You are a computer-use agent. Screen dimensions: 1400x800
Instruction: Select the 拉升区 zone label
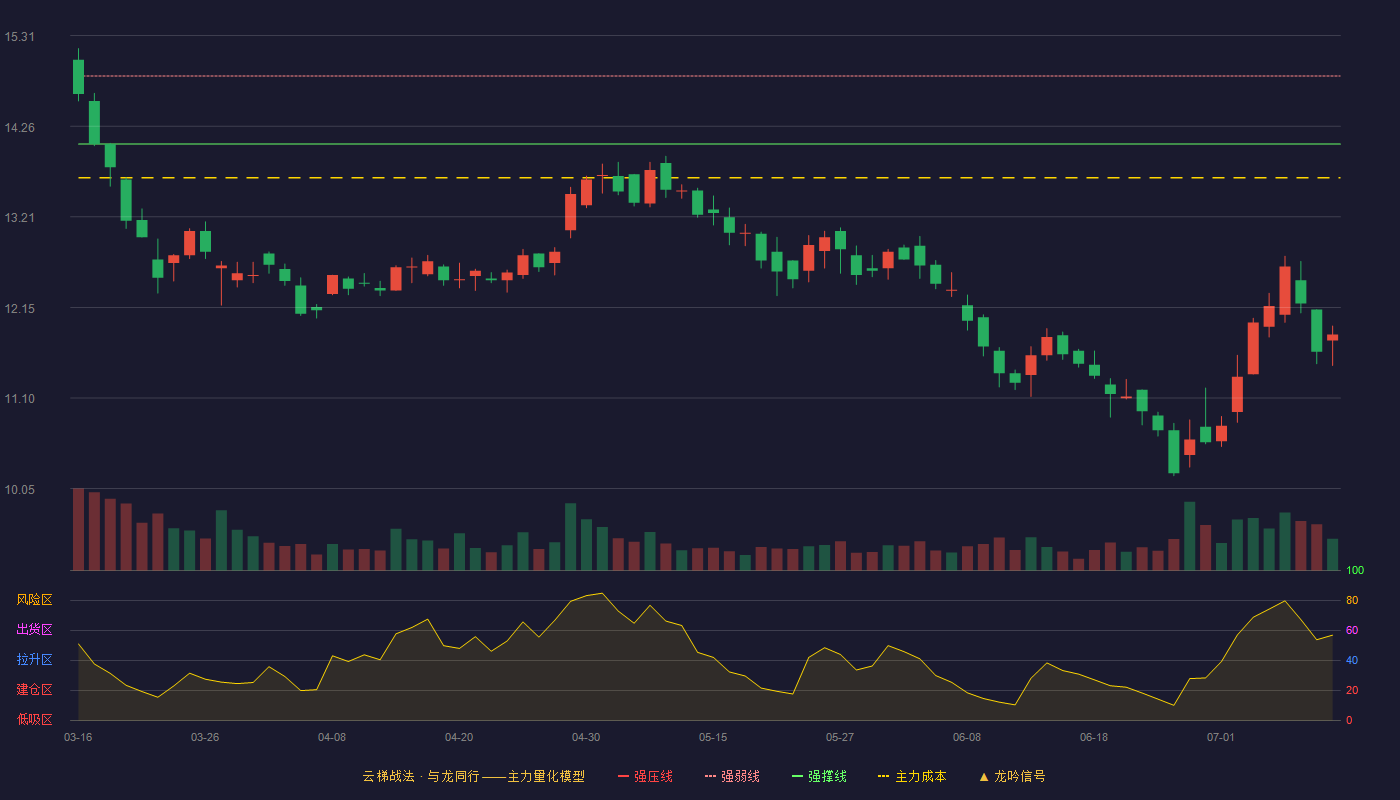34,660
